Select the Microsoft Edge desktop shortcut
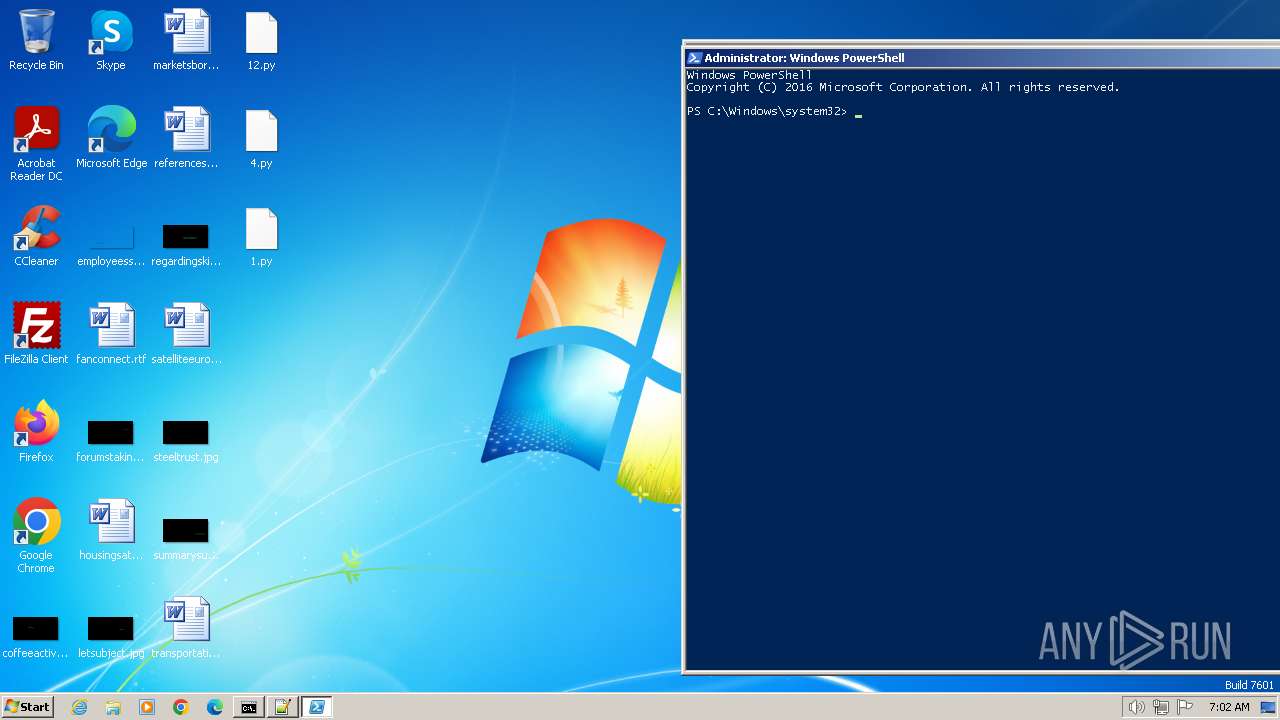This screenshot has height=720, width=1280. click(x=111, y=139)
